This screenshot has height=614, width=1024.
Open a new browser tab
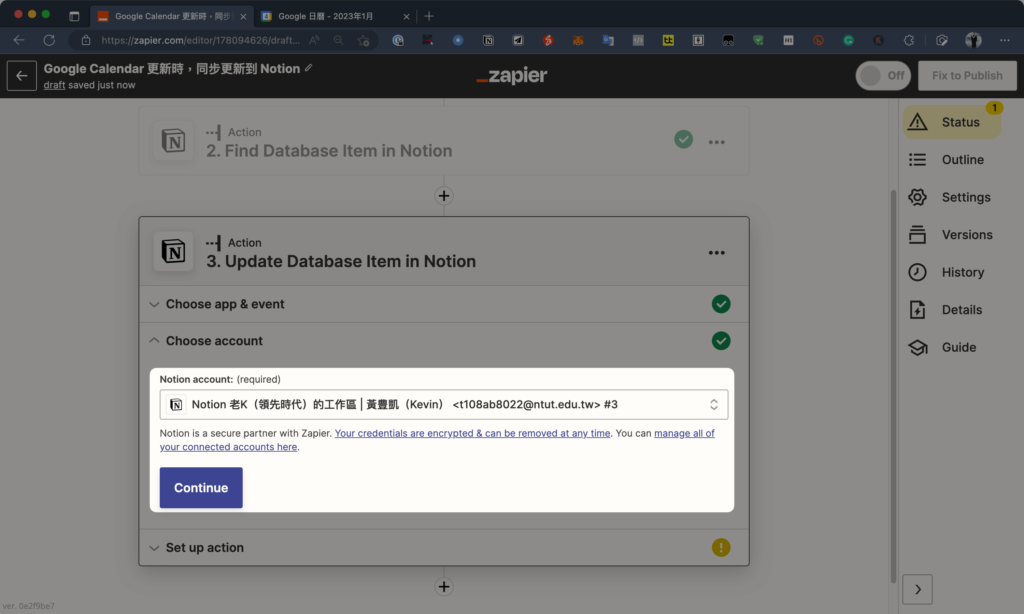pyautogui.click(x=429, y=16)
